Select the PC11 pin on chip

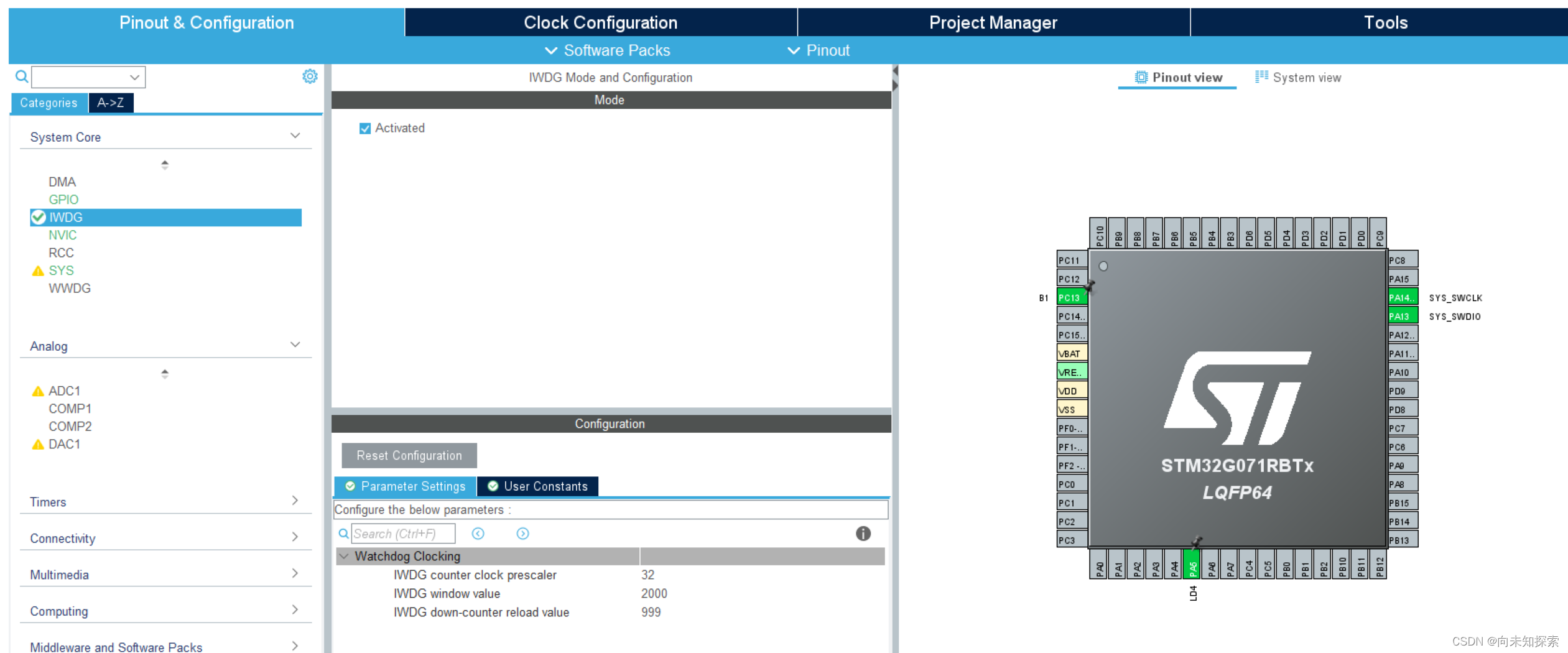point(1072,260)
